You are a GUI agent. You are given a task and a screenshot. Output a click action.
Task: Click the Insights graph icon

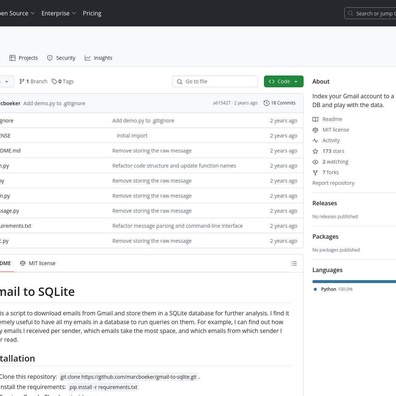click(87, 58)
